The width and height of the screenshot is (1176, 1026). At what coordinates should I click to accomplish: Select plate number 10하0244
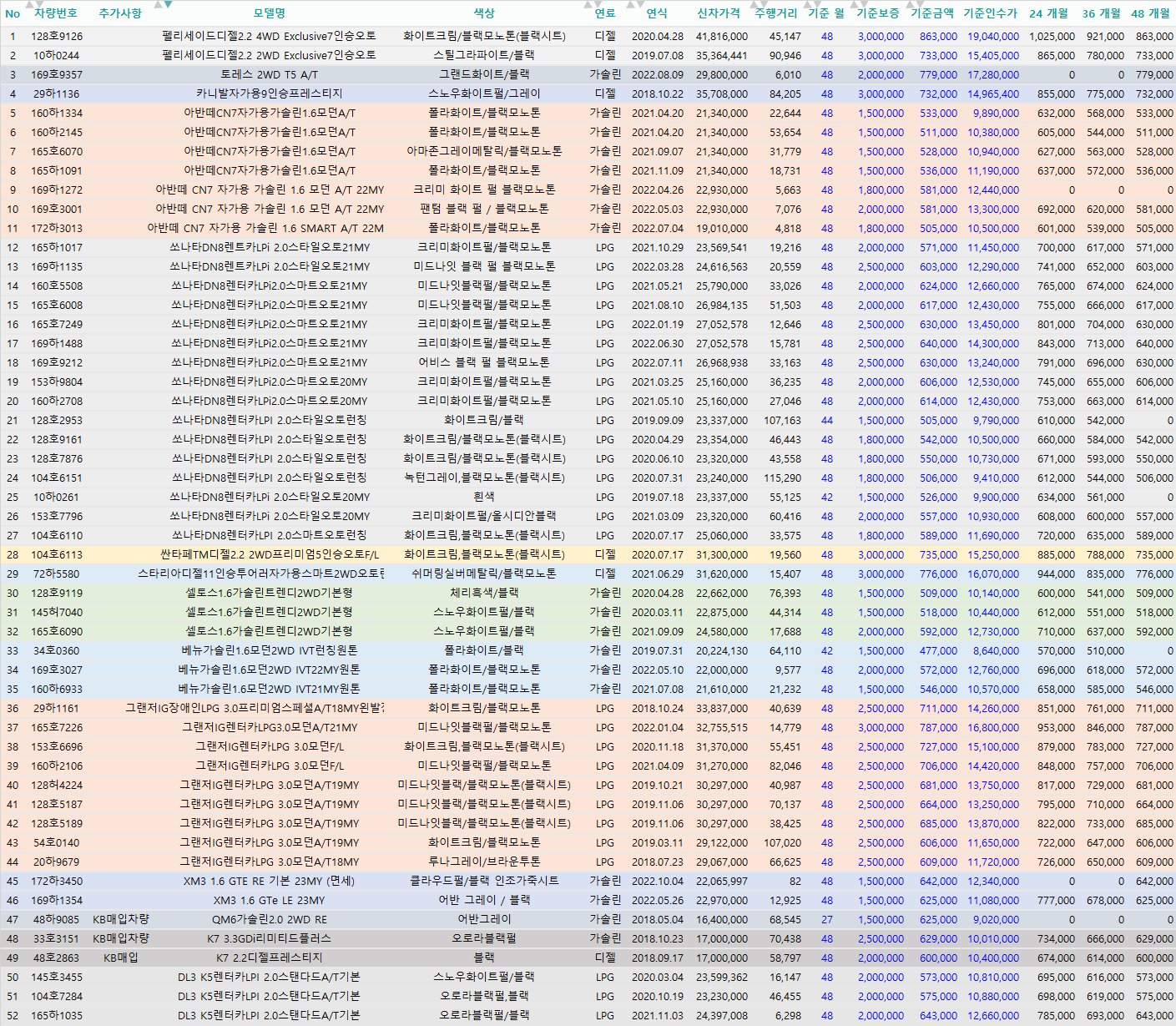tap(57, 56)
